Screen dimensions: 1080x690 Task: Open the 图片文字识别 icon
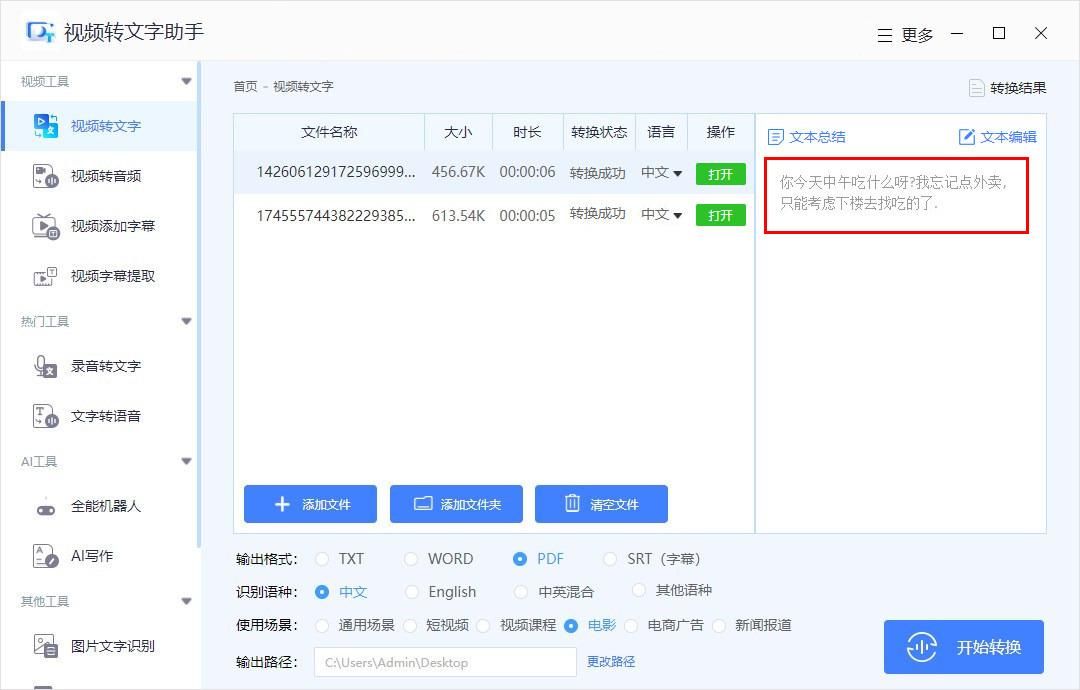click(x=46, y=646)
